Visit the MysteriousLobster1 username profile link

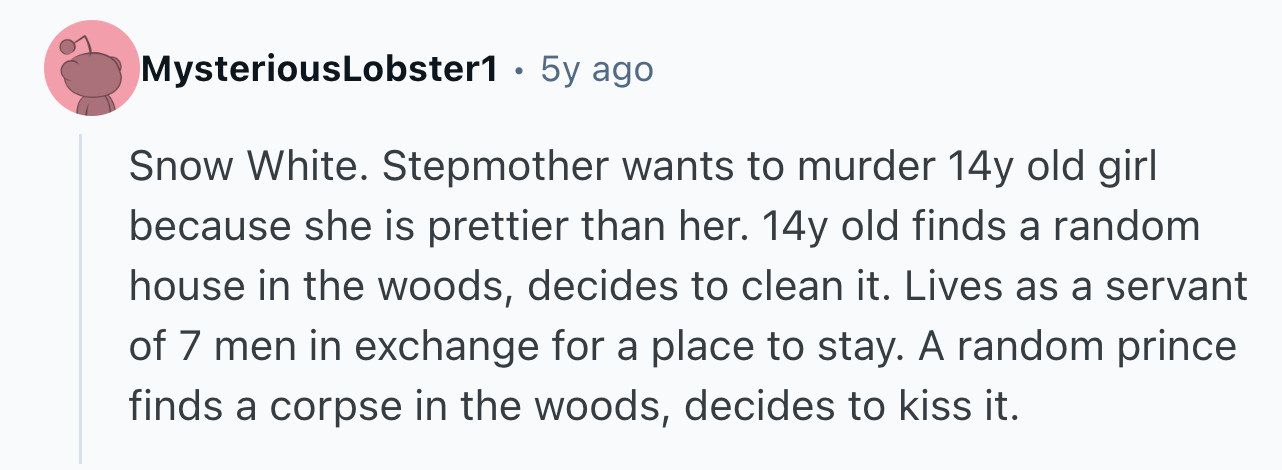pyautogui.click(x=320, y=70)
